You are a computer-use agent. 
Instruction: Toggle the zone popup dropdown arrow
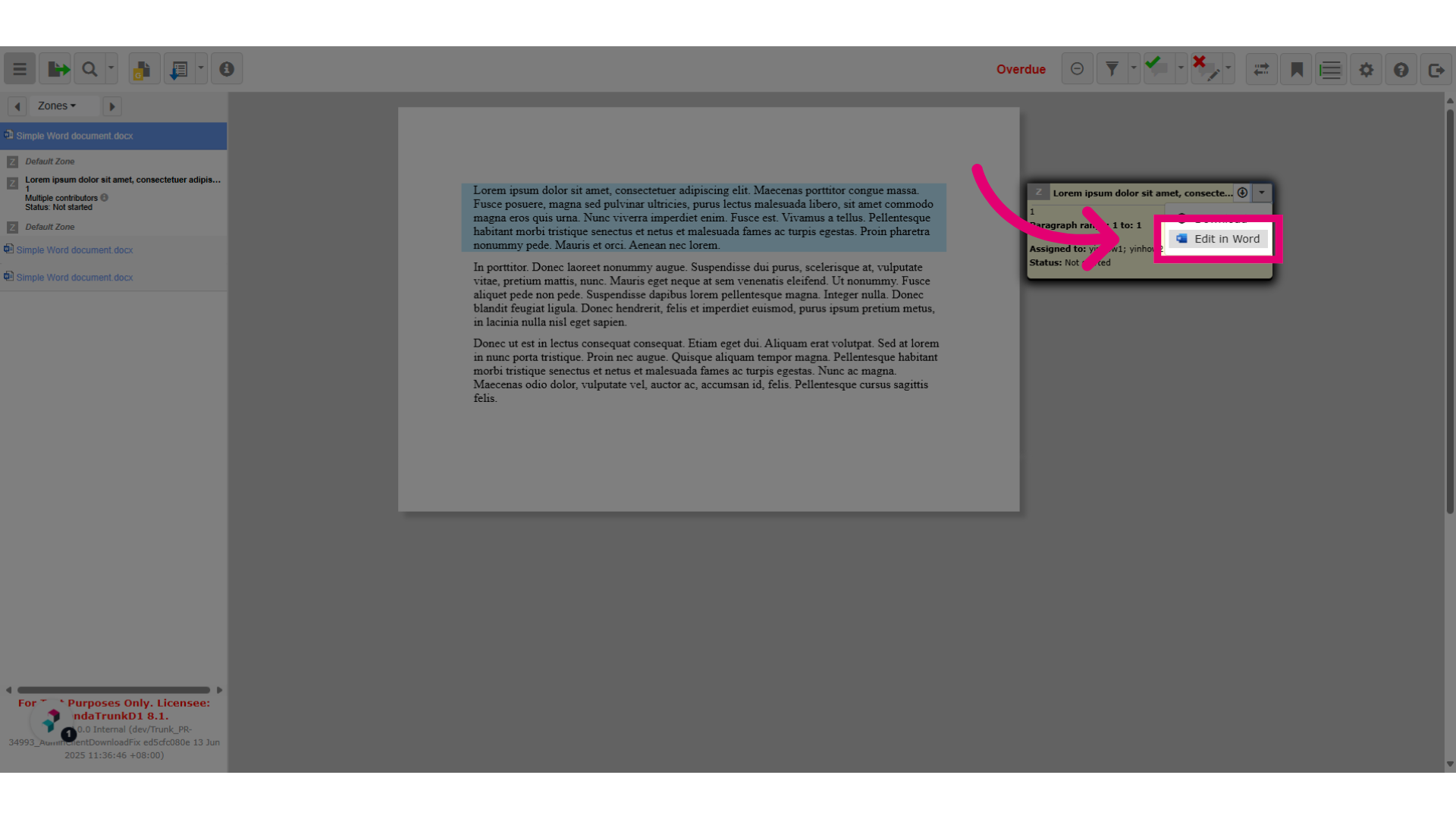click(1262, 193)
